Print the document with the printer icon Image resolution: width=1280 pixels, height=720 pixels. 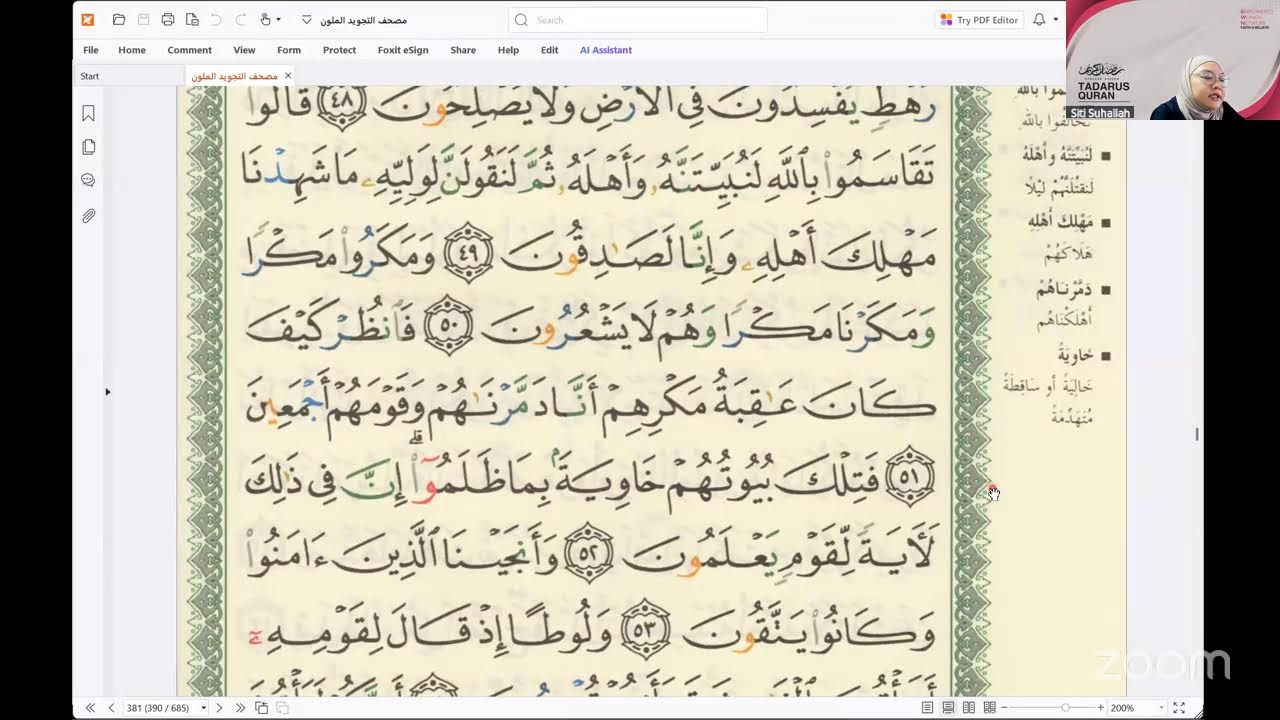(x=167, y=19)
